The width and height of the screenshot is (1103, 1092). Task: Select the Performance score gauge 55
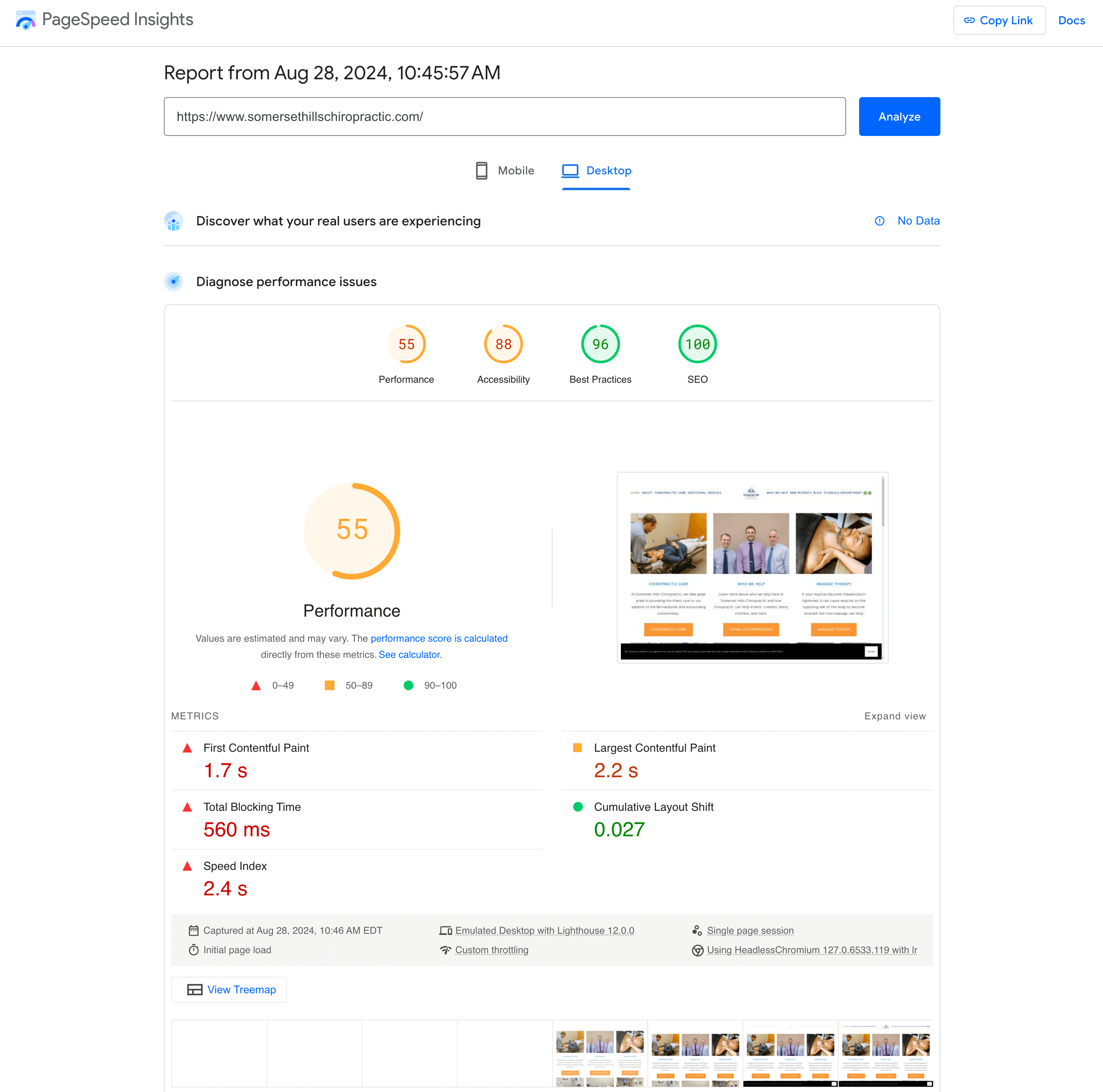tap(406, 344)
